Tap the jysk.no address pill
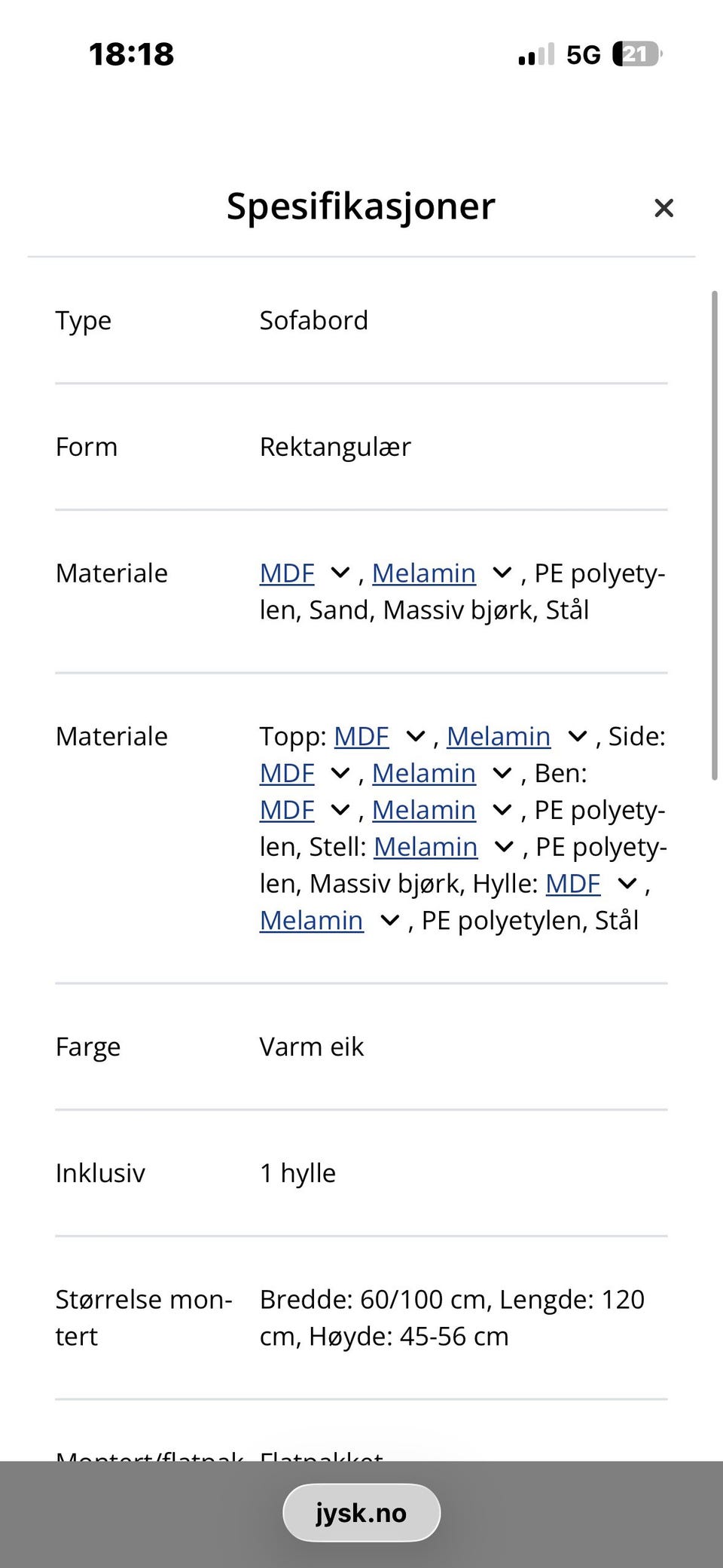723x1568 pixels. pos(361,1513)
